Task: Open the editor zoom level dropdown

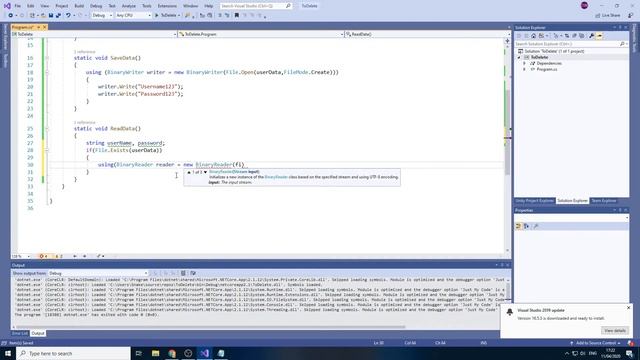Action: coord(21,256)
